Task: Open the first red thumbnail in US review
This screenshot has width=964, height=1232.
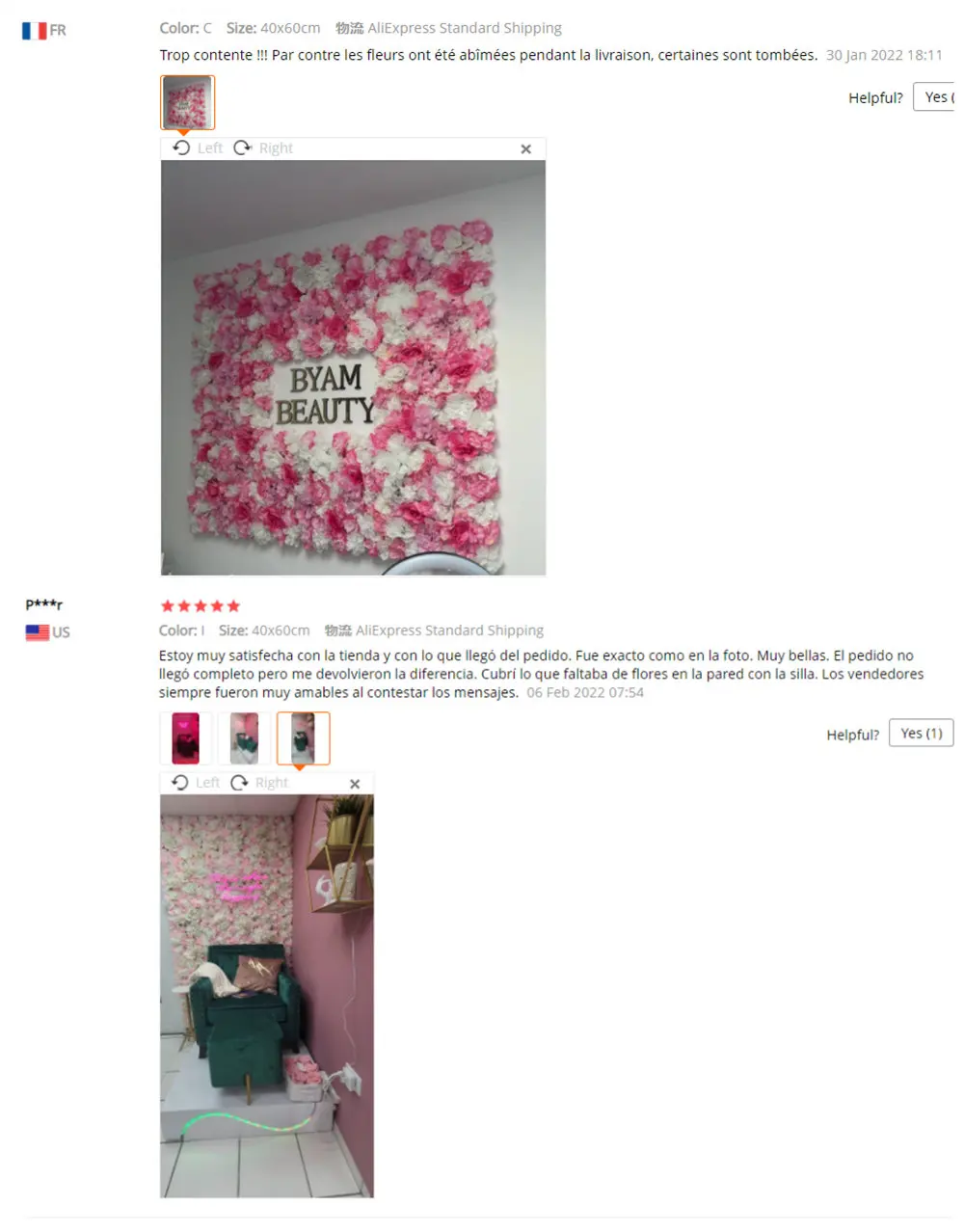Action: [x=185, y=738]
